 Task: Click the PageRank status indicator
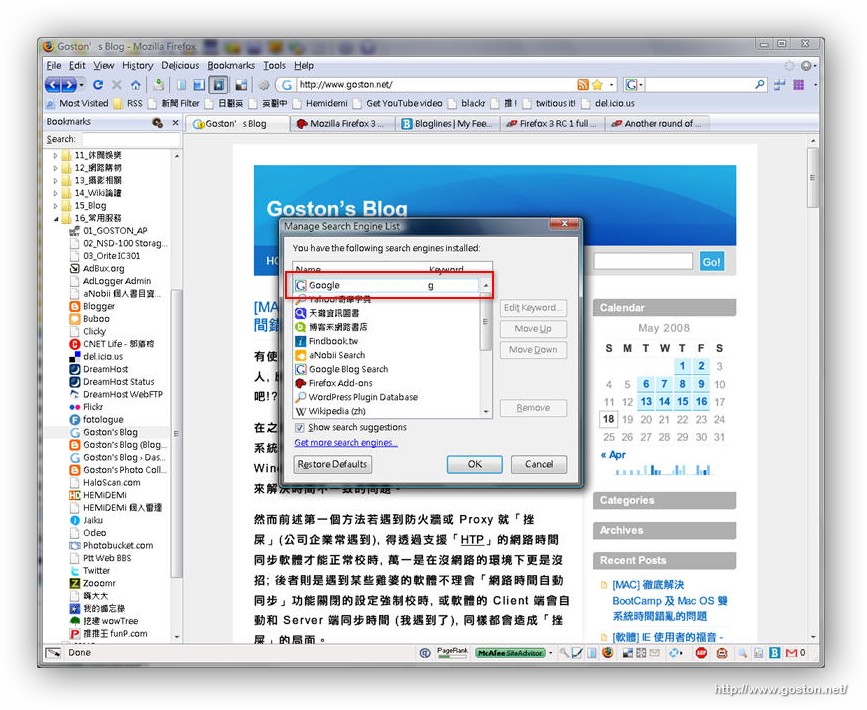click(x=452, y=653)
